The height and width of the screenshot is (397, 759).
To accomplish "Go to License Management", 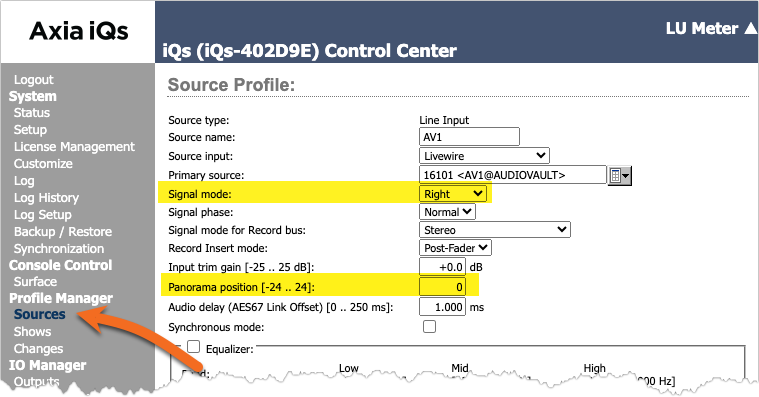I will click(x=74, y=147).
